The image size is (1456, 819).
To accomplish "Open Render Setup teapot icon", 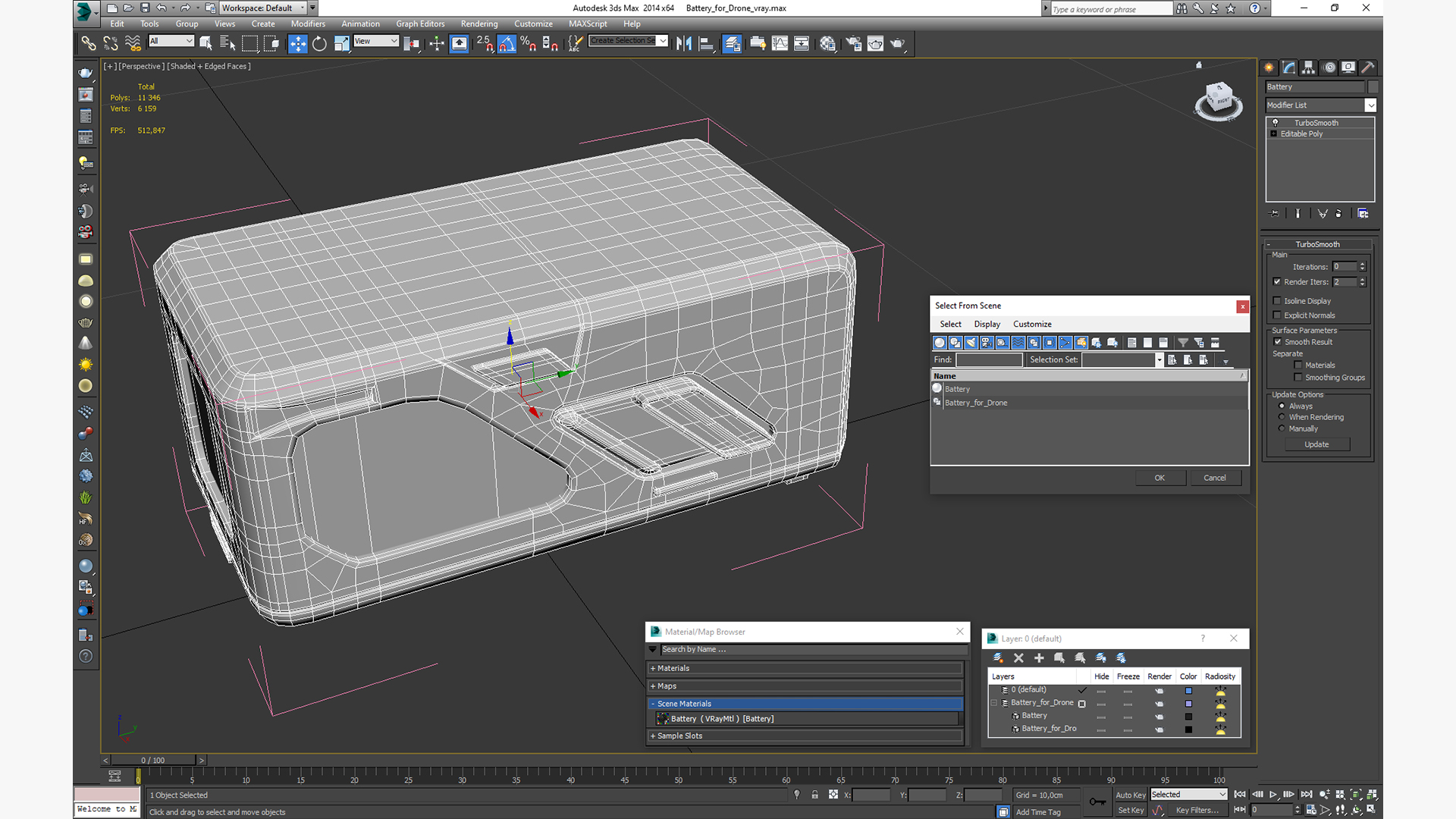I will [854, 43].
